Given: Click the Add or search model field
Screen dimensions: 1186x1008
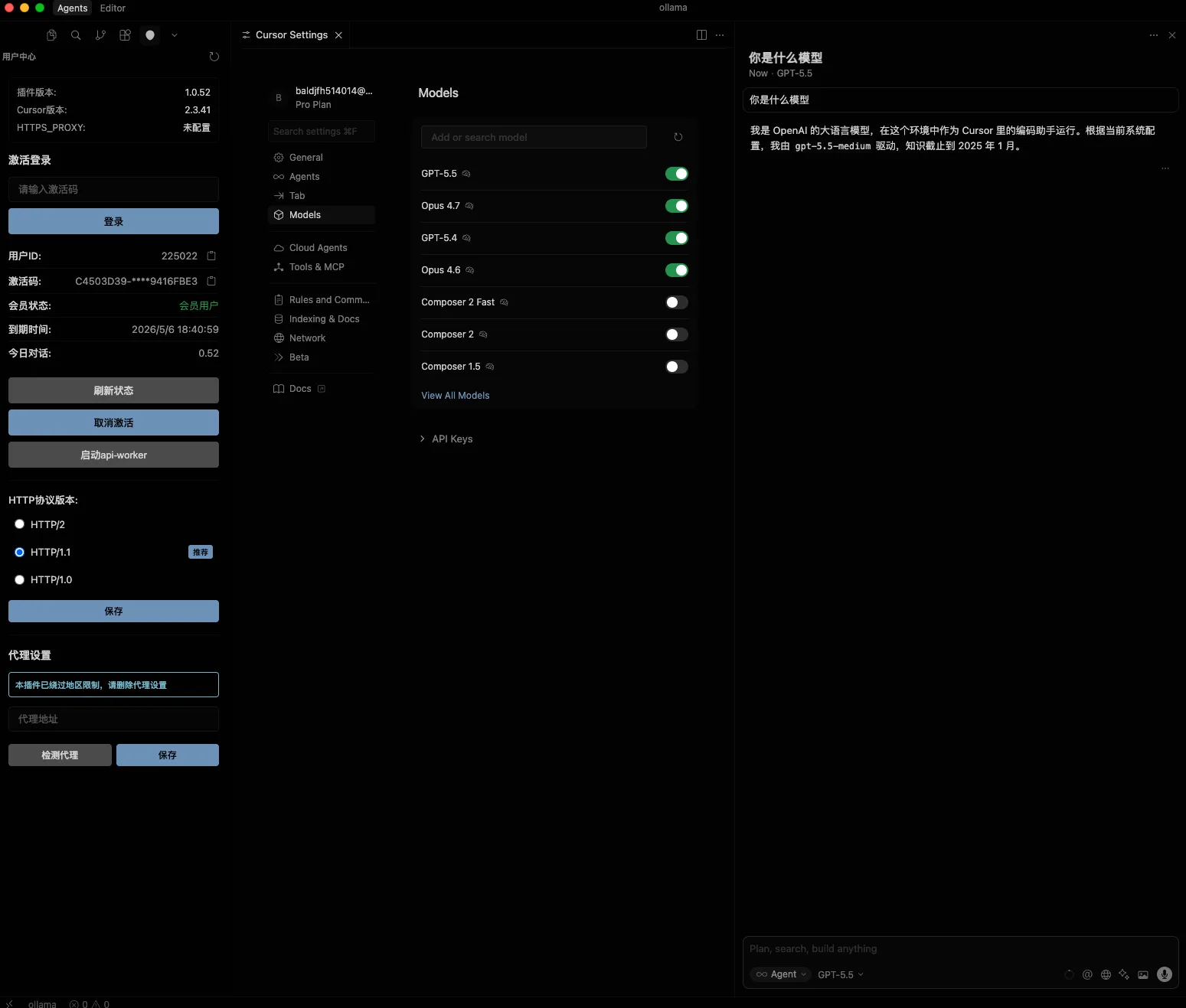Looking at the screenshot, I should [534, 137].
